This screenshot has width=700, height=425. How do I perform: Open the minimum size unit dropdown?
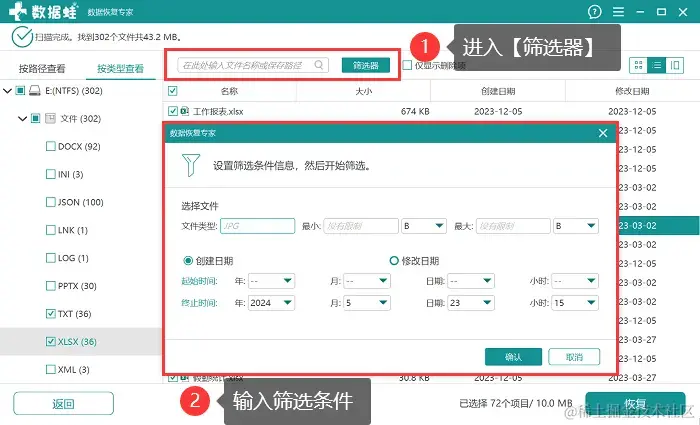tap(424, 226)
